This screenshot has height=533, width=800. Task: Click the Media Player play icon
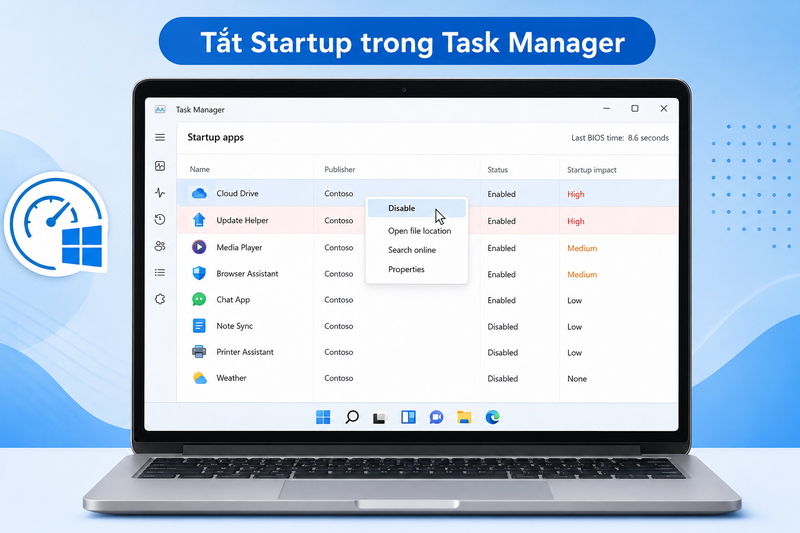coord(199,247)
